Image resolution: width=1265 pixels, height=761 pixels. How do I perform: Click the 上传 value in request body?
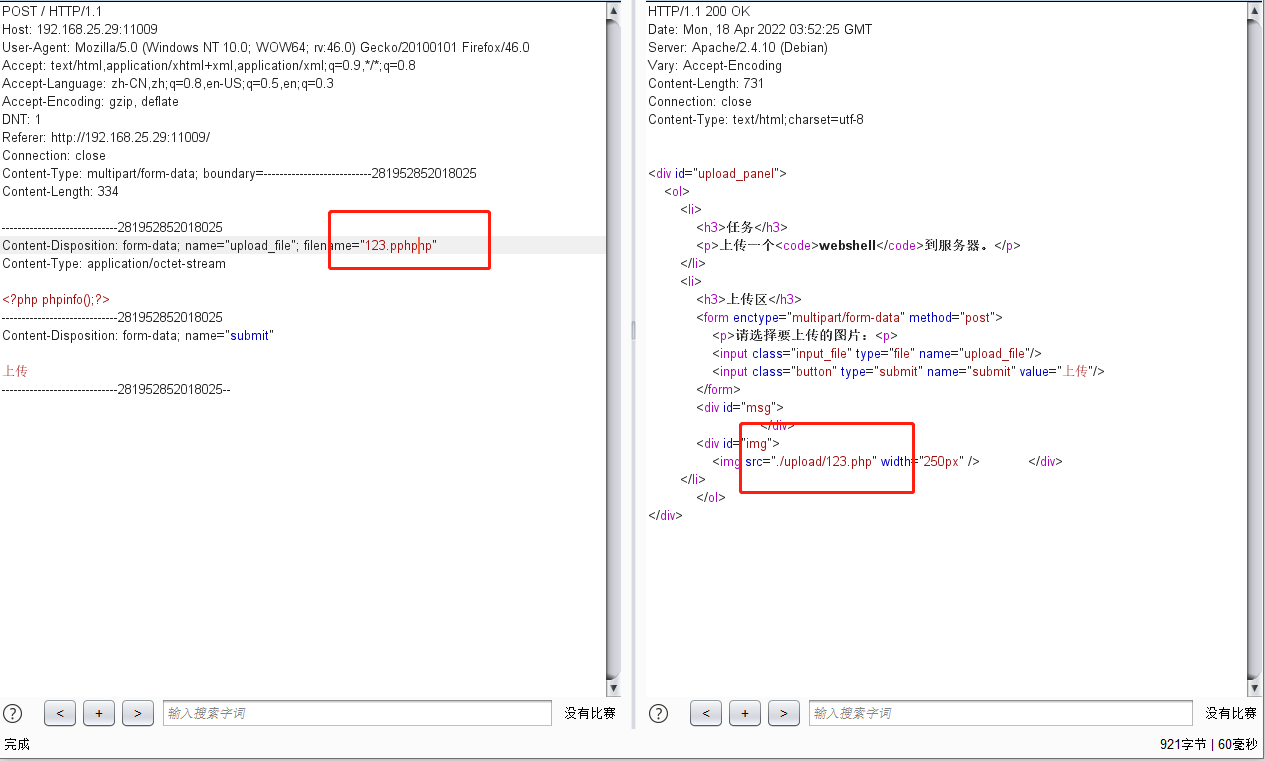[x=15, y=371]
